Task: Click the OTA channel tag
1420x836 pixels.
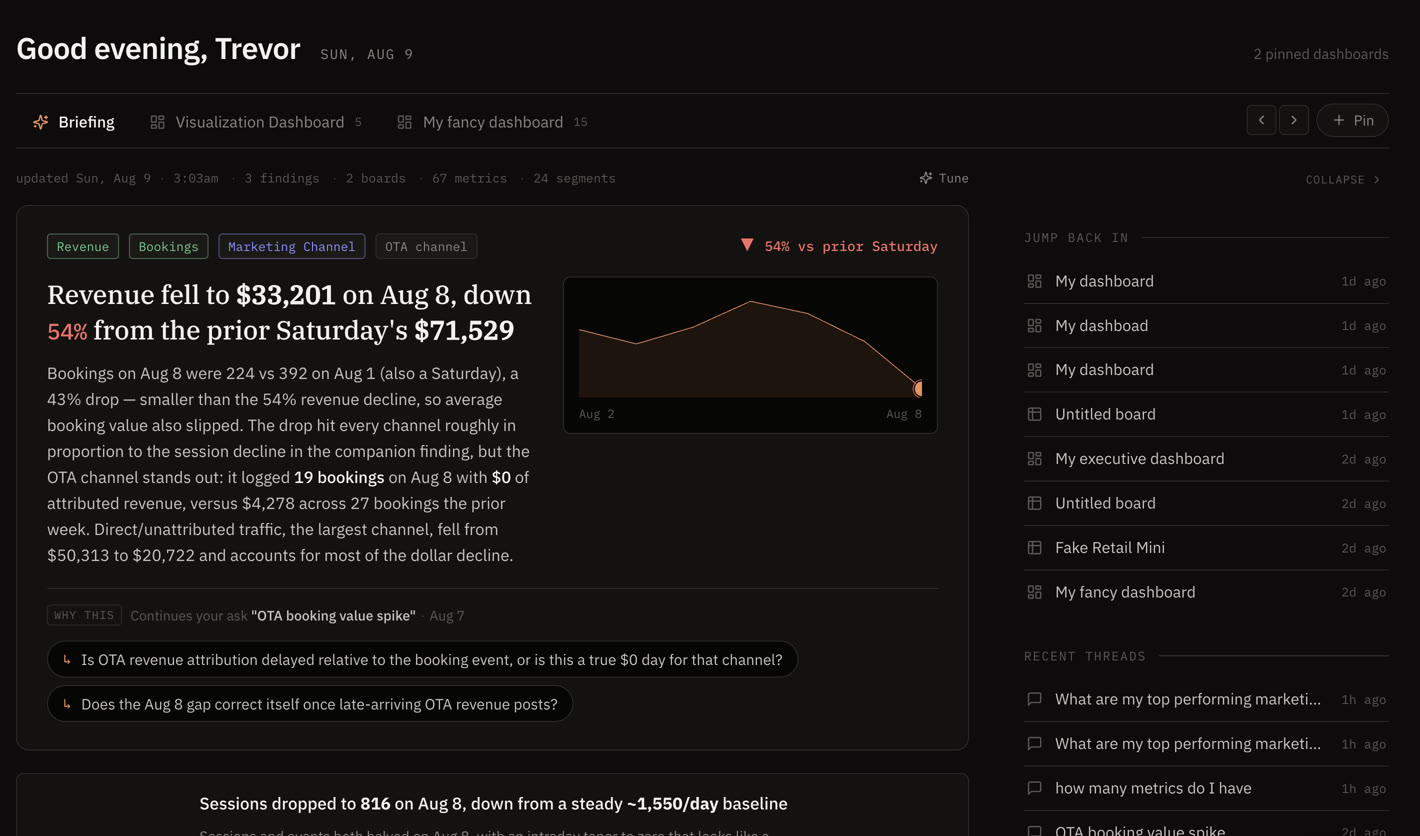Action: point(426,246)
